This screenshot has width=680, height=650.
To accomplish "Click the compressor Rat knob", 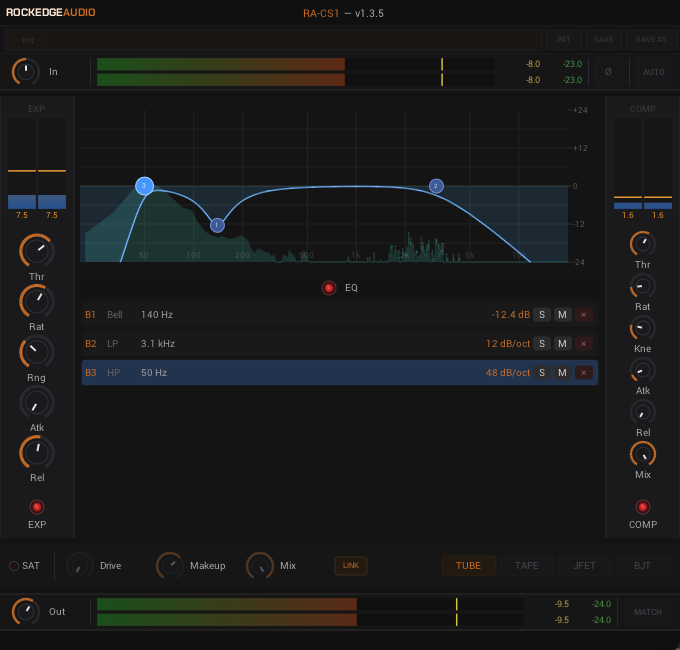I will (642, 286).
